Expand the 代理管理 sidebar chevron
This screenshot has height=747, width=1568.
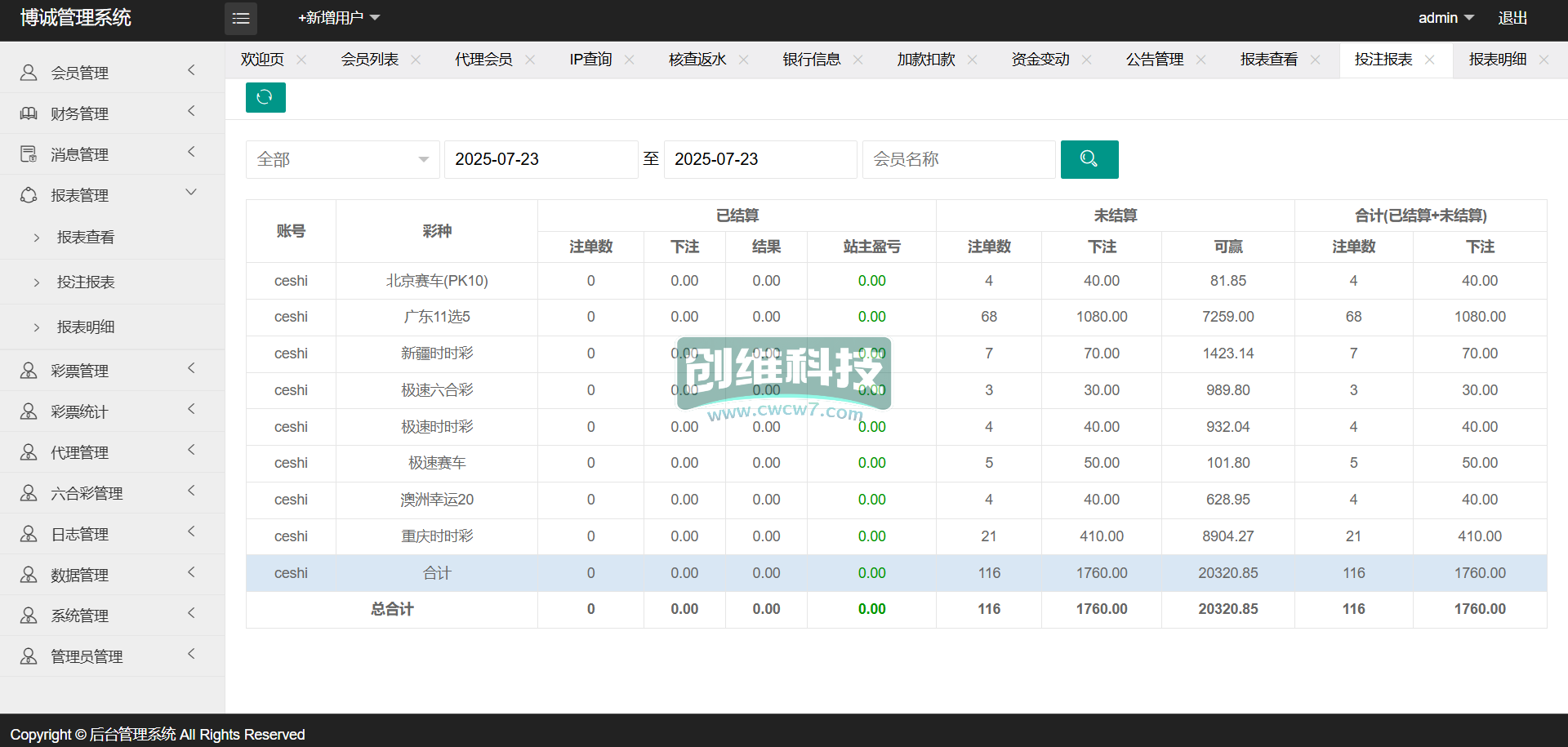192,450
